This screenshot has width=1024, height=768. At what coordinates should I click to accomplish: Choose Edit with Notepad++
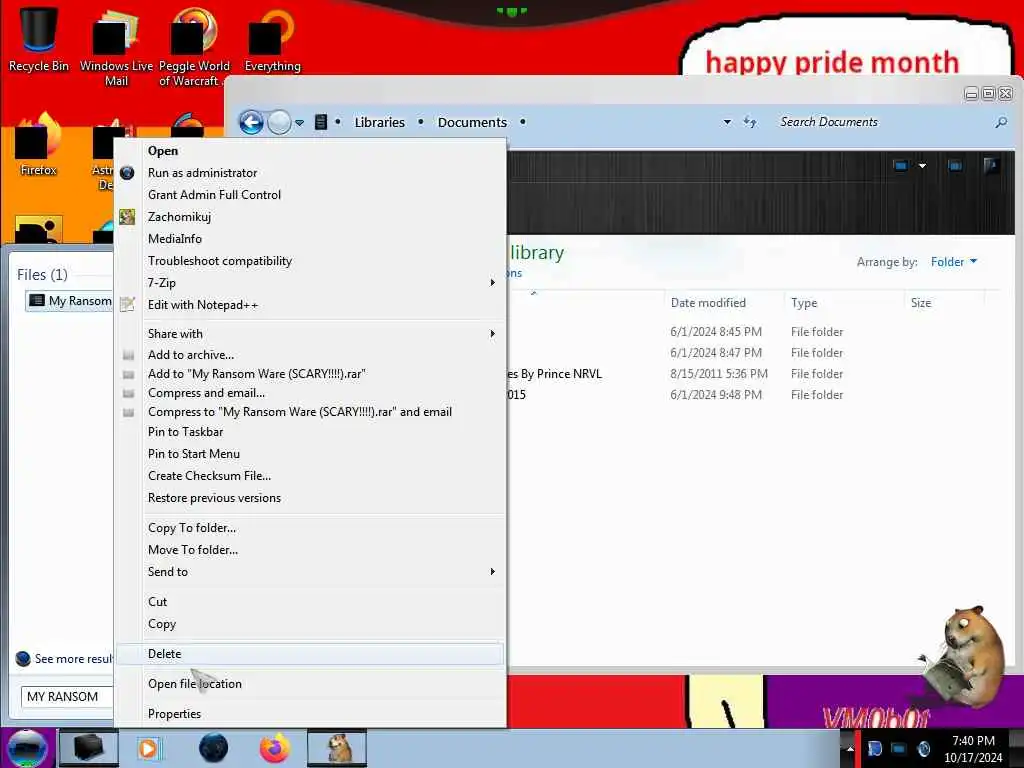[310, 305]
